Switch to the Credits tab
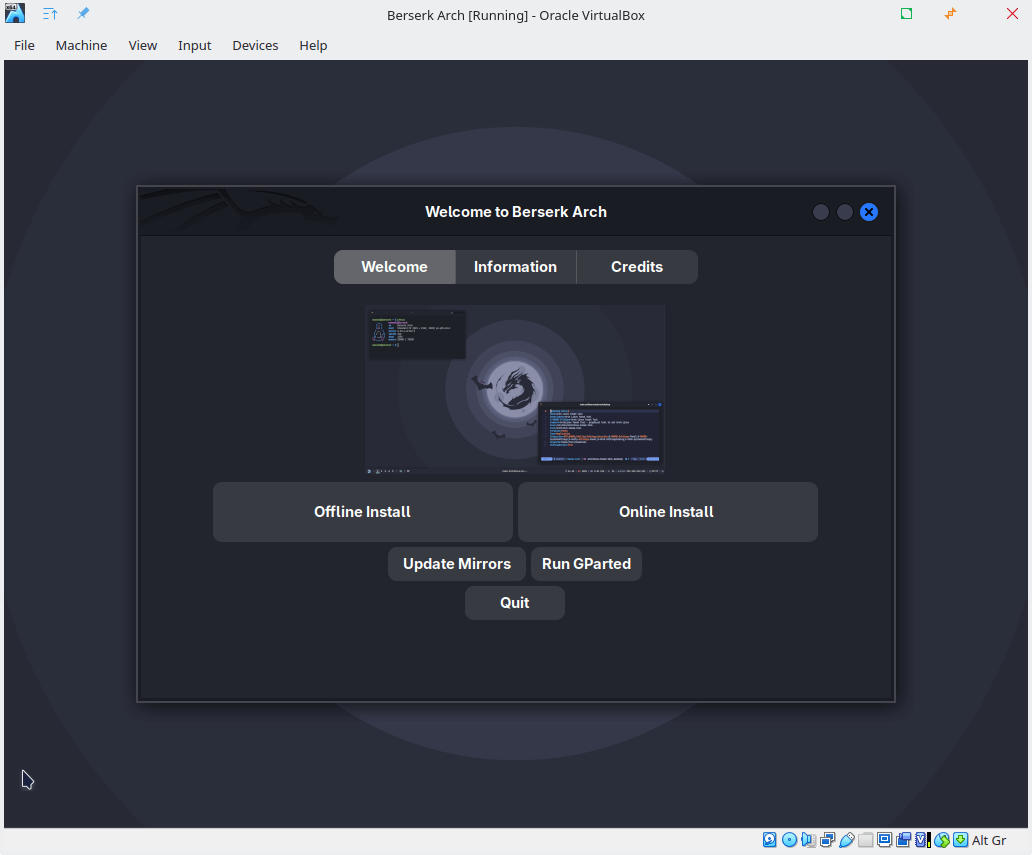The image size is (1032, 855). (637, 267)
